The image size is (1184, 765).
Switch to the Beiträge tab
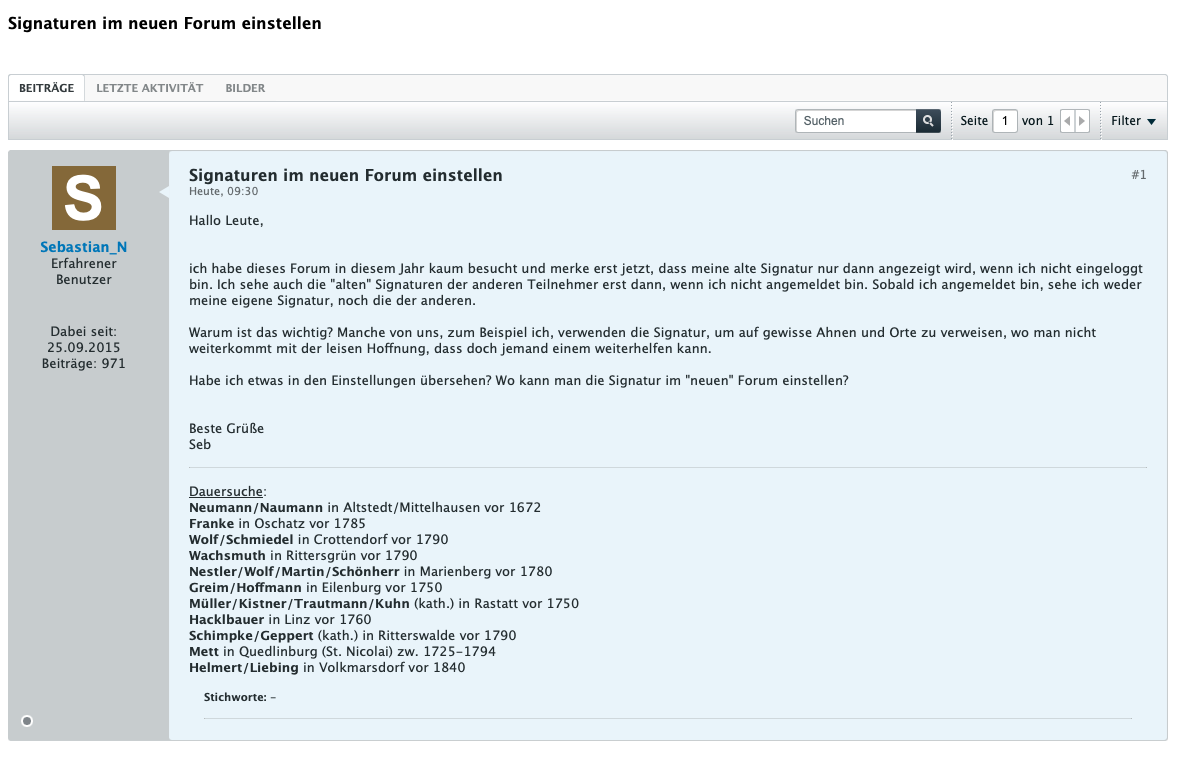[46, 88]
